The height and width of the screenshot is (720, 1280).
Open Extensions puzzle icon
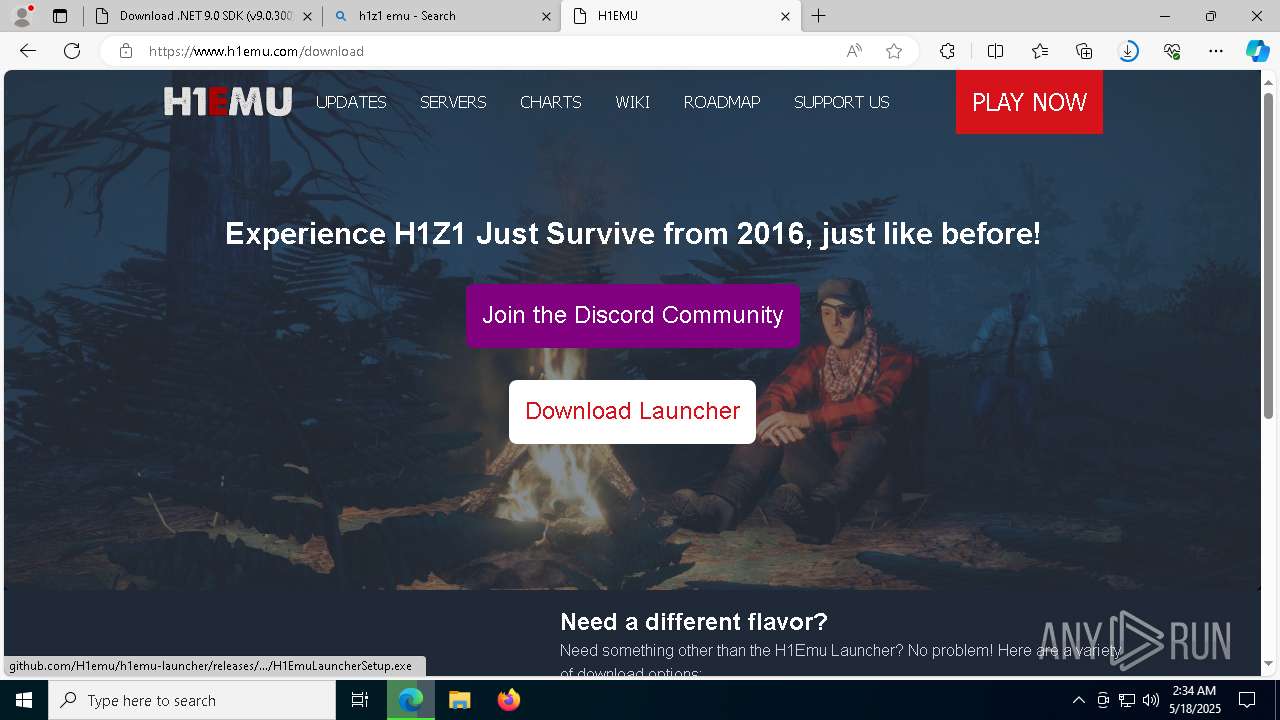click(948, 51)
